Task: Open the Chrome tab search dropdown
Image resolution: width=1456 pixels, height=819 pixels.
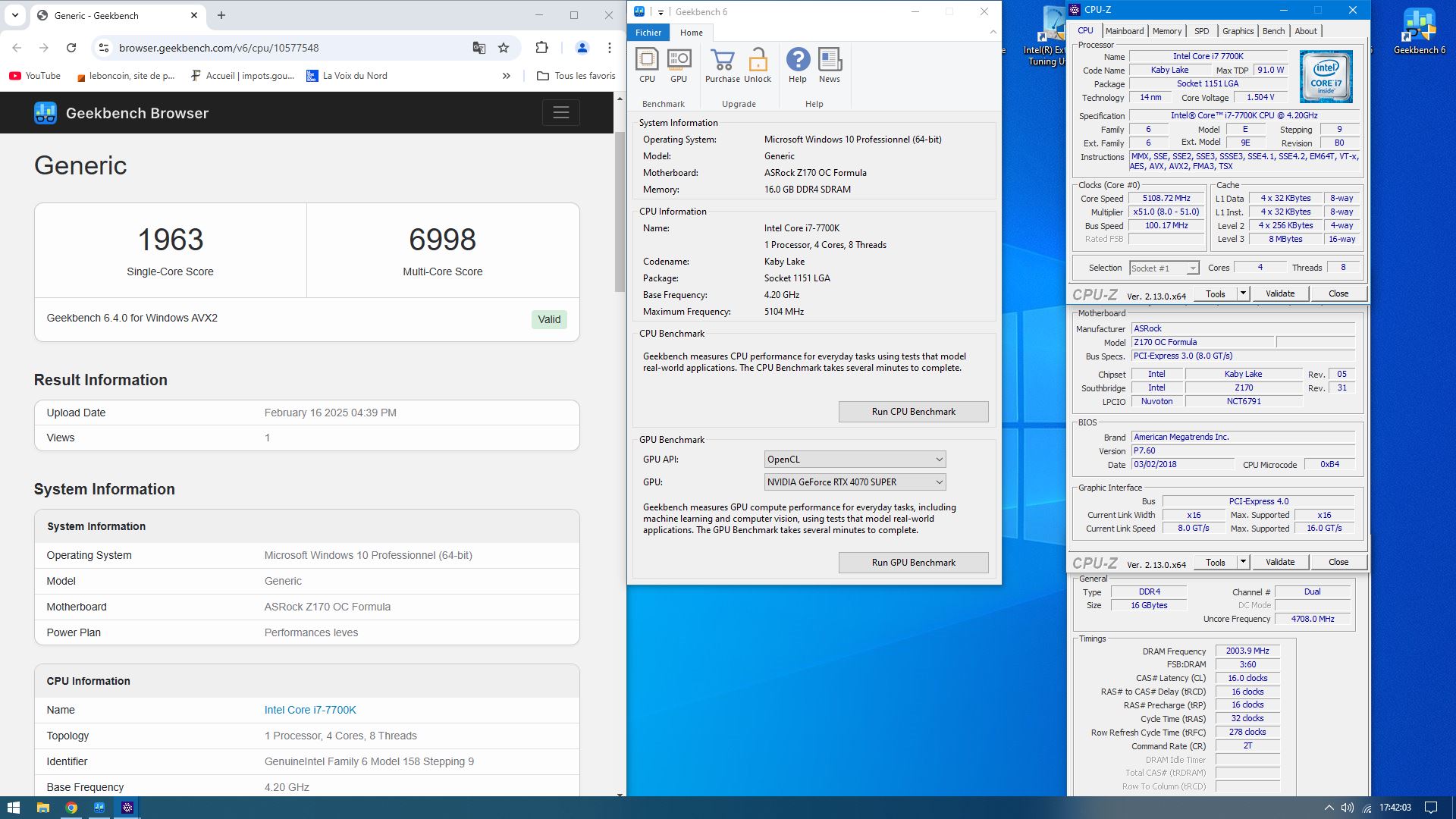Action: coord(15,15)
